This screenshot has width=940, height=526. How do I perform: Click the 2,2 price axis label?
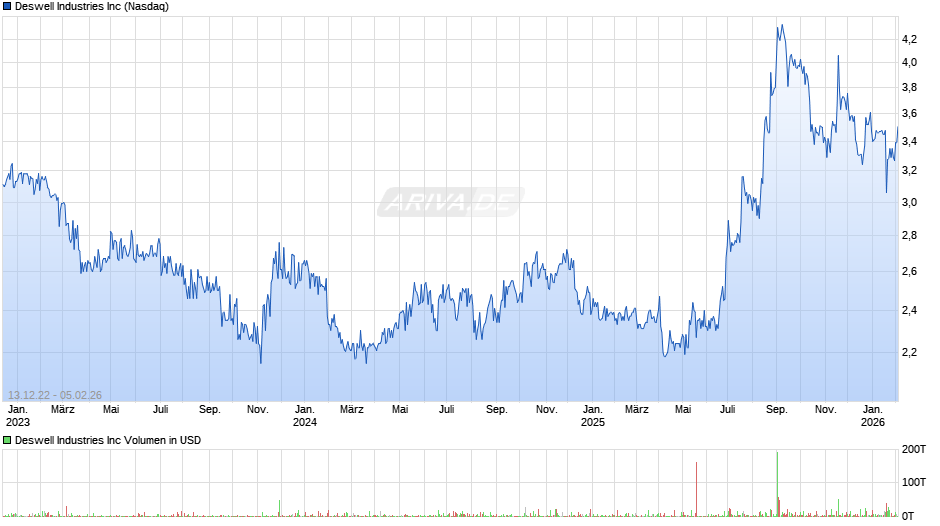(x=909, y=352)
